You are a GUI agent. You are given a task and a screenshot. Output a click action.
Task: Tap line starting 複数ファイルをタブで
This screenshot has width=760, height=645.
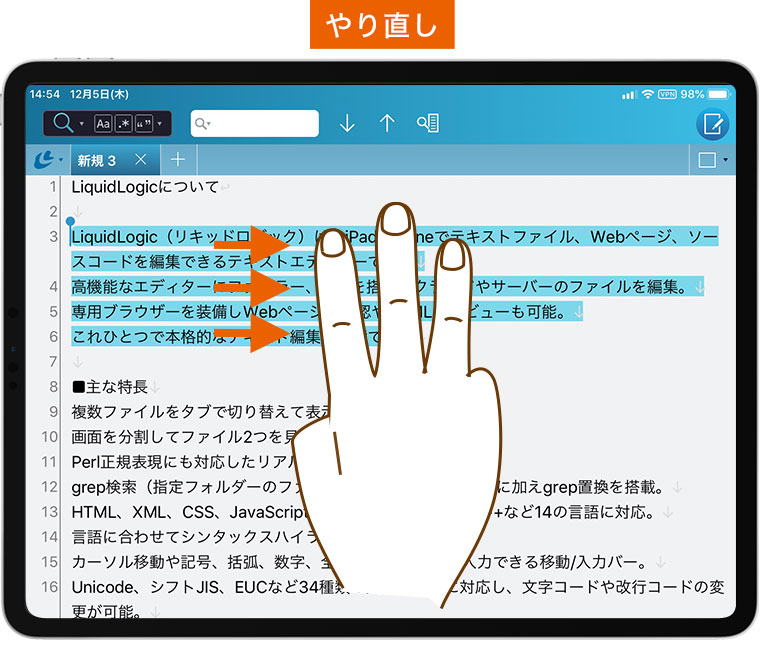click(x=201, y=412)
